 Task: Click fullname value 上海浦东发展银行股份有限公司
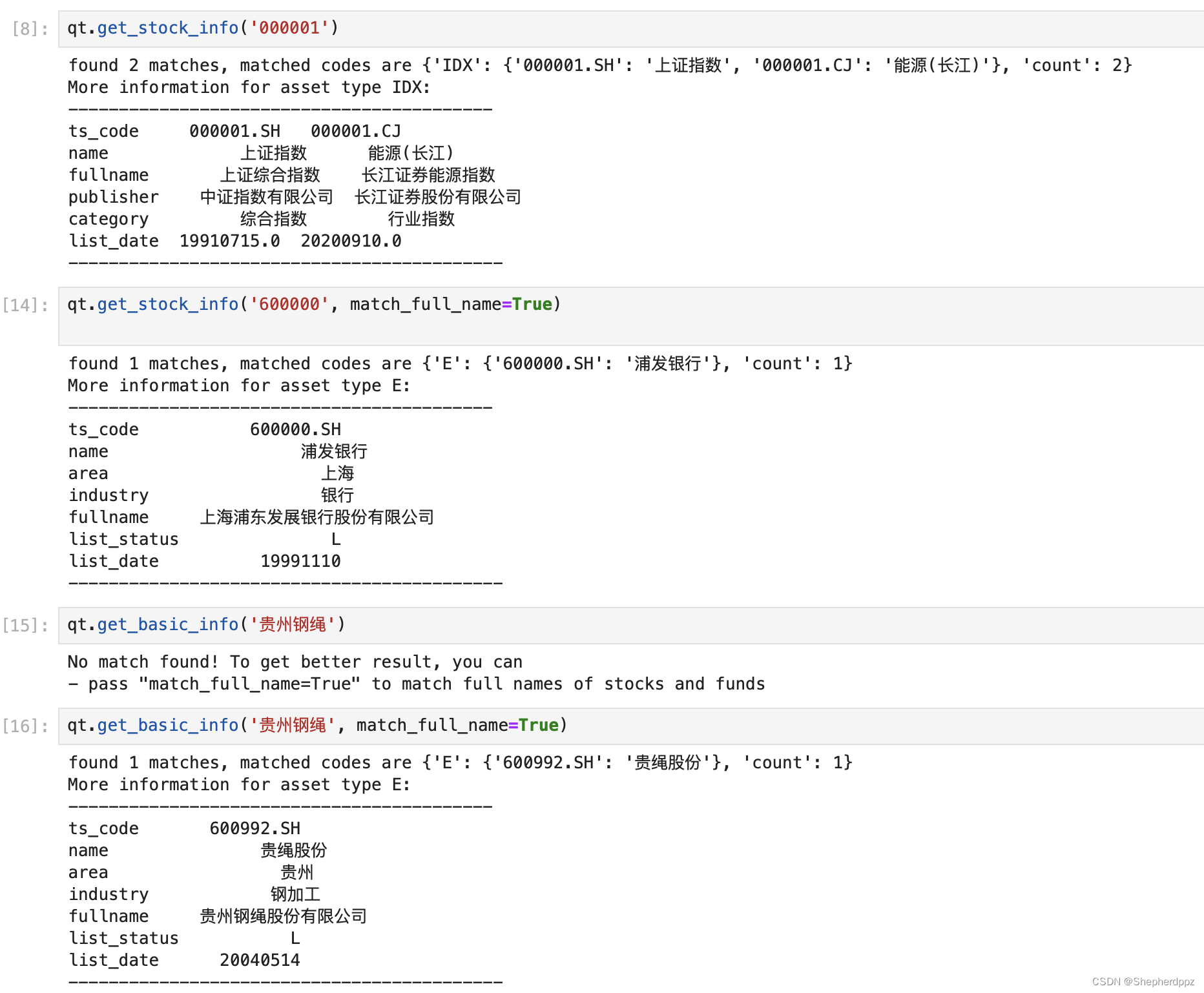pyautogui.click(x=317, y=518)
